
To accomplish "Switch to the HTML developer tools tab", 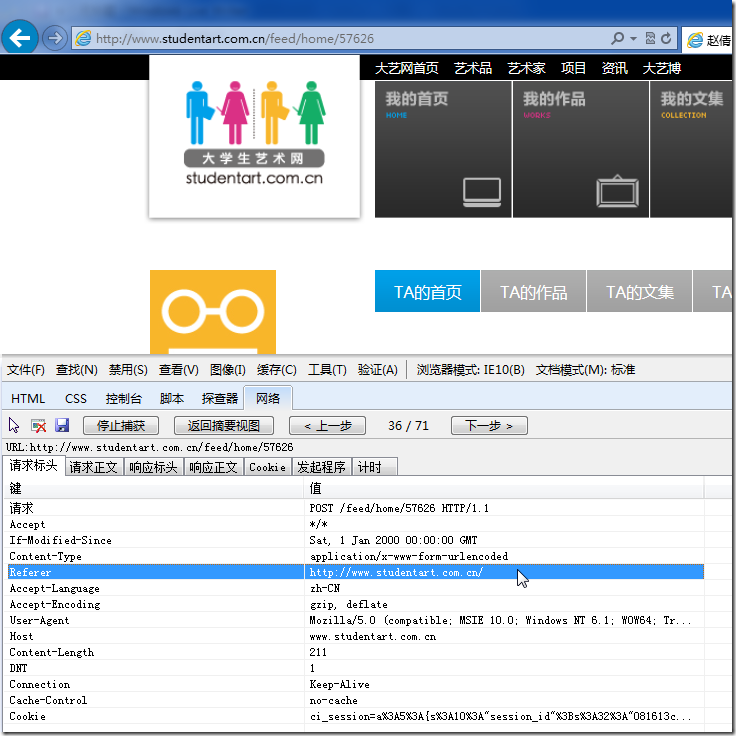I will pyautogui.click(x=28, y=399).
